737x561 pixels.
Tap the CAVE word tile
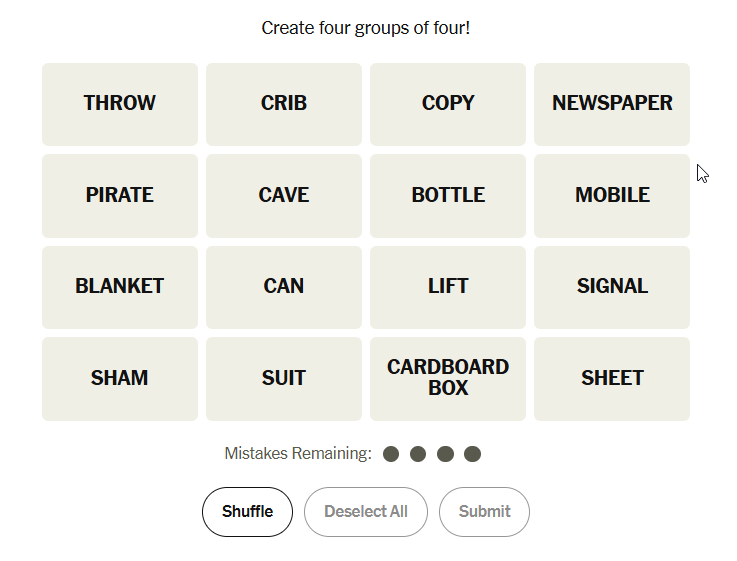click(x=284, y=196)
